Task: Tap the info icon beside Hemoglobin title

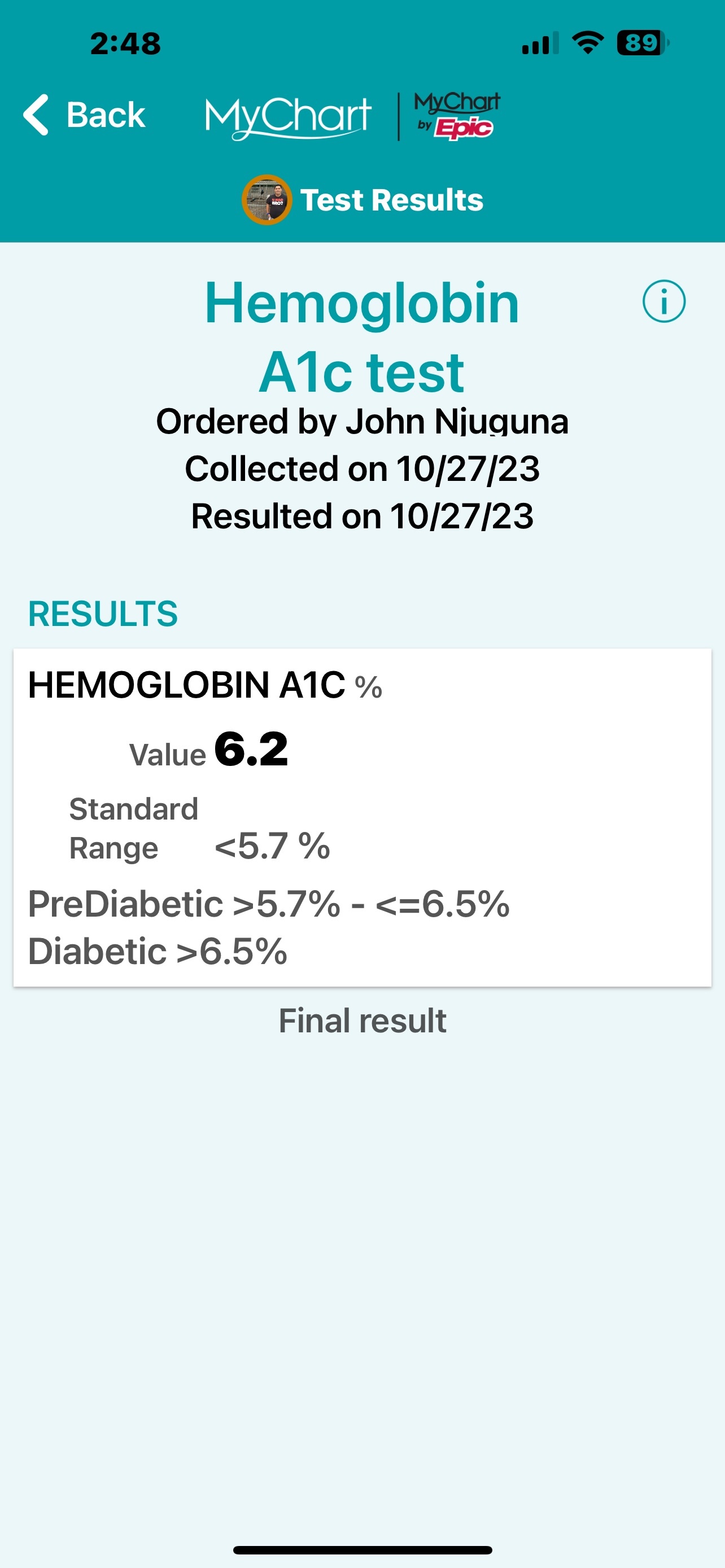Action: click(x=663, y=301)
